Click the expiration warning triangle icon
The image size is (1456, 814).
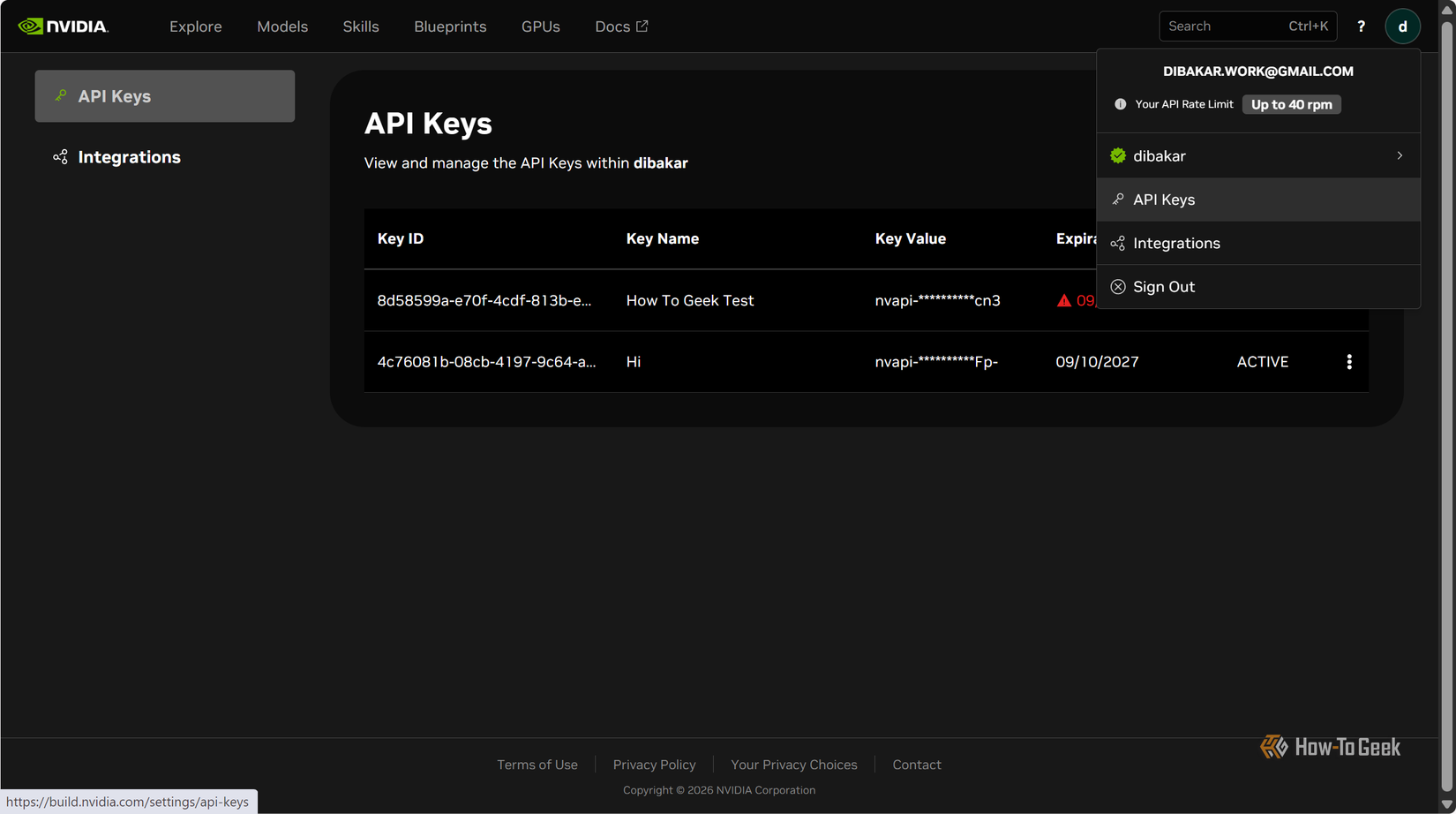point(1063,300)
